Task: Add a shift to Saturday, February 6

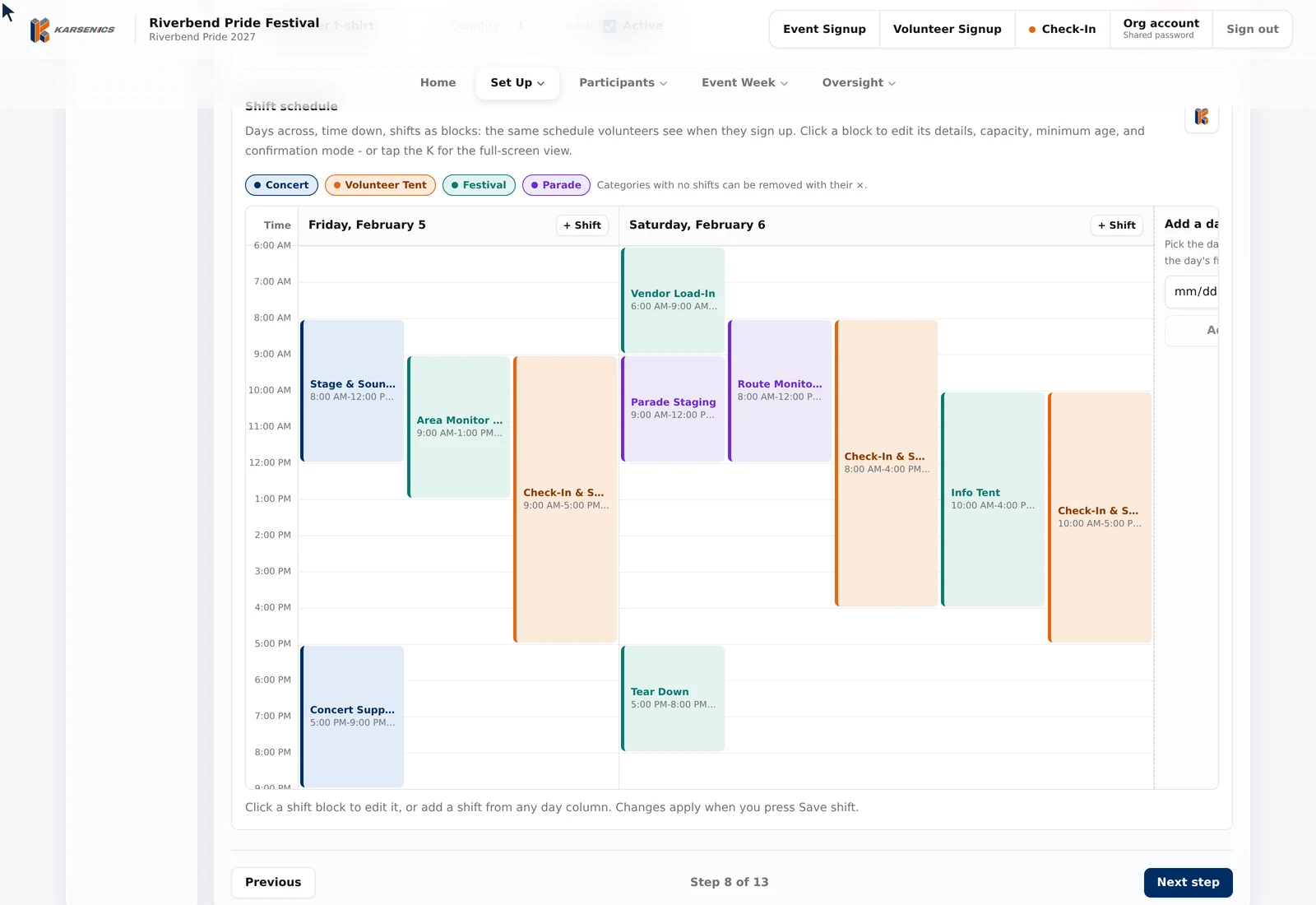Action: (x=1117, y=225)
